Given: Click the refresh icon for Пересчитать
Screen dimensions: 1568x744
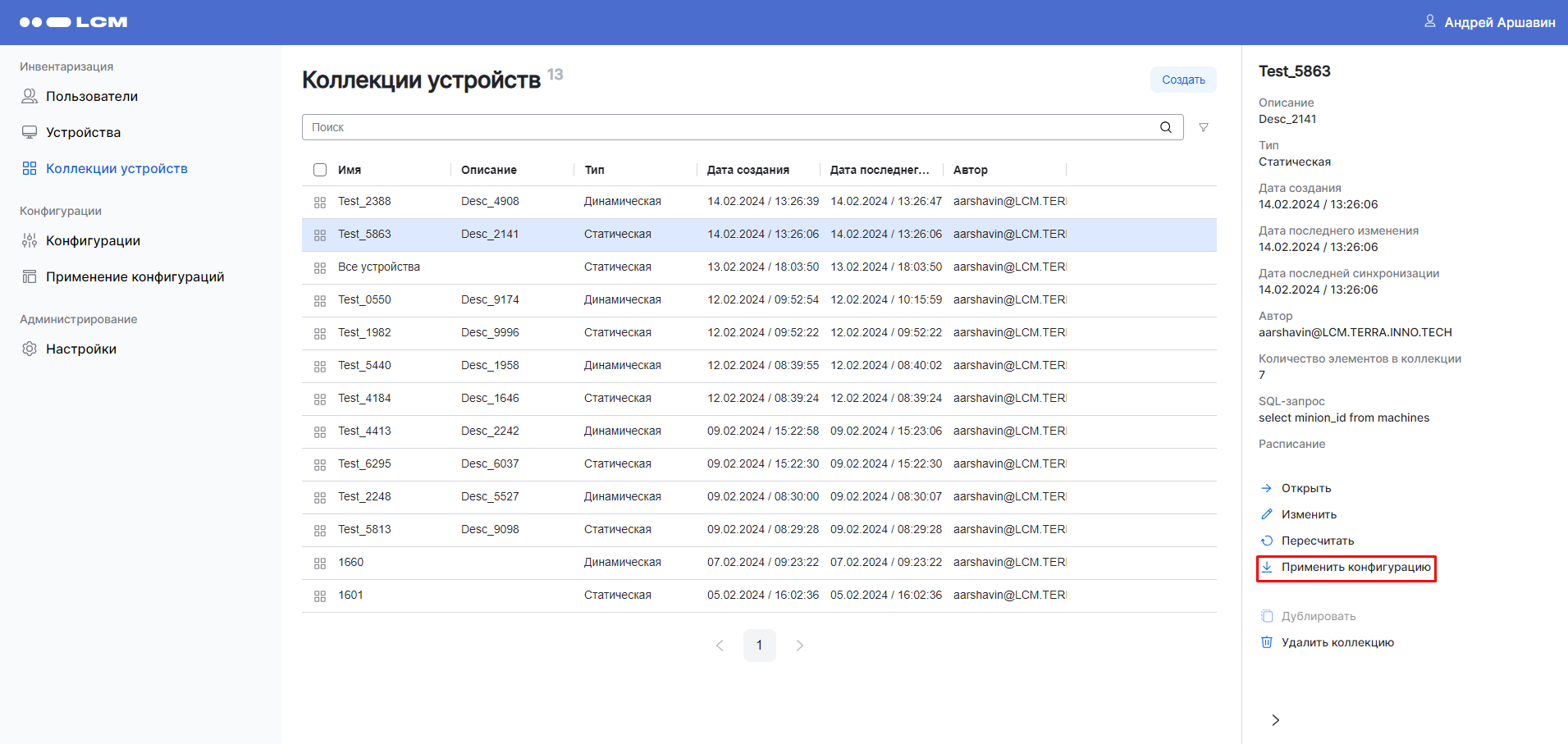Looking at the screenshot, I should 1267,541.
